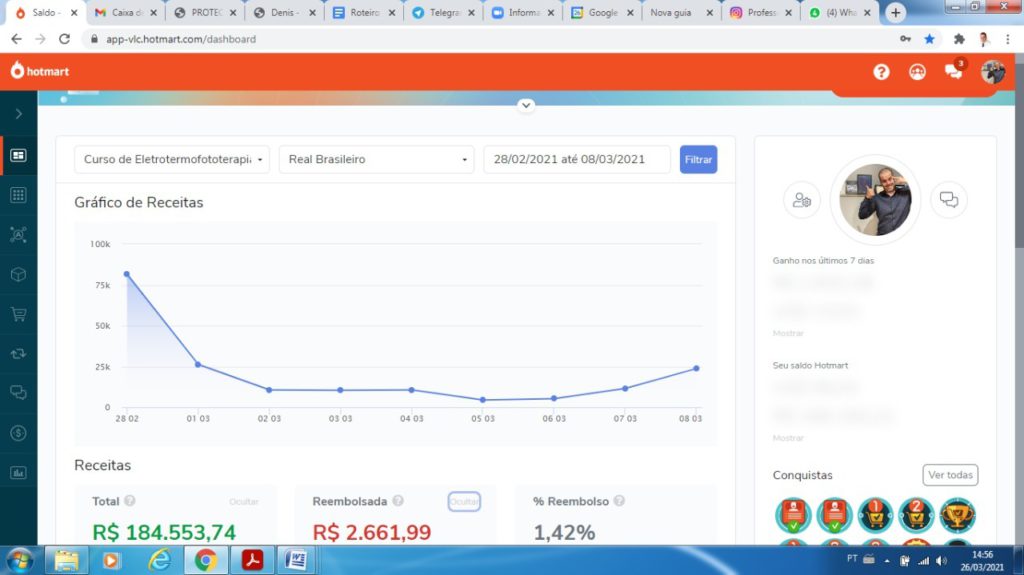The height and width of the screenshot is (575, 1024).
Task: Open the help question mark icon
Action: pos(881,72)
